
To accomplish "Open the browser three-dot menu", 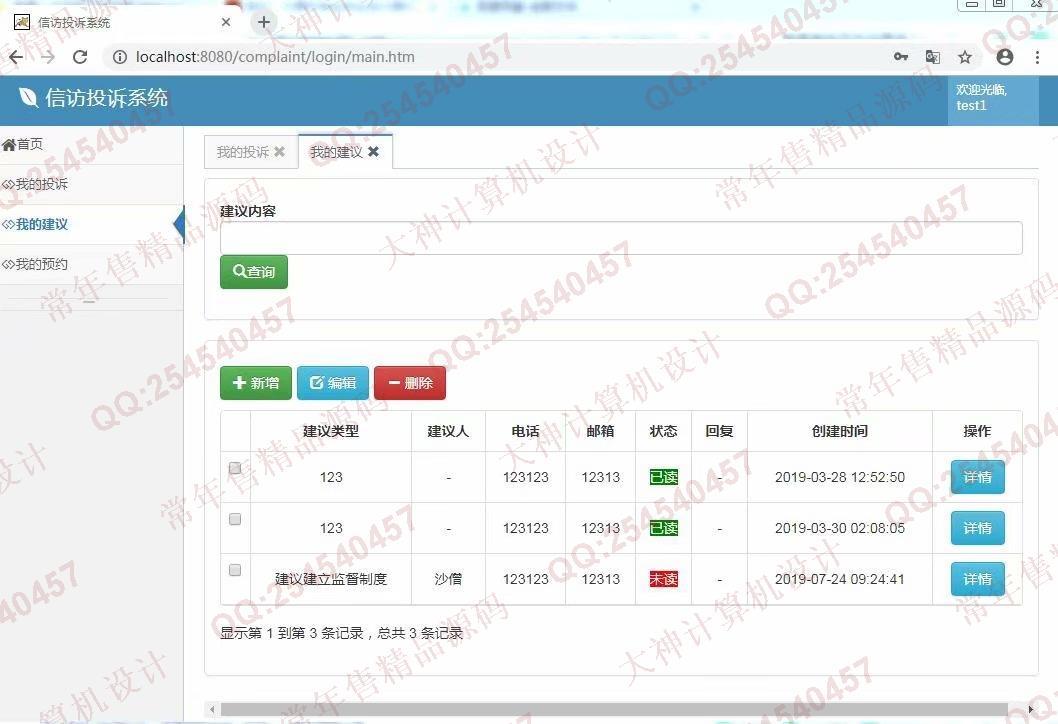I will [1037, 57].
